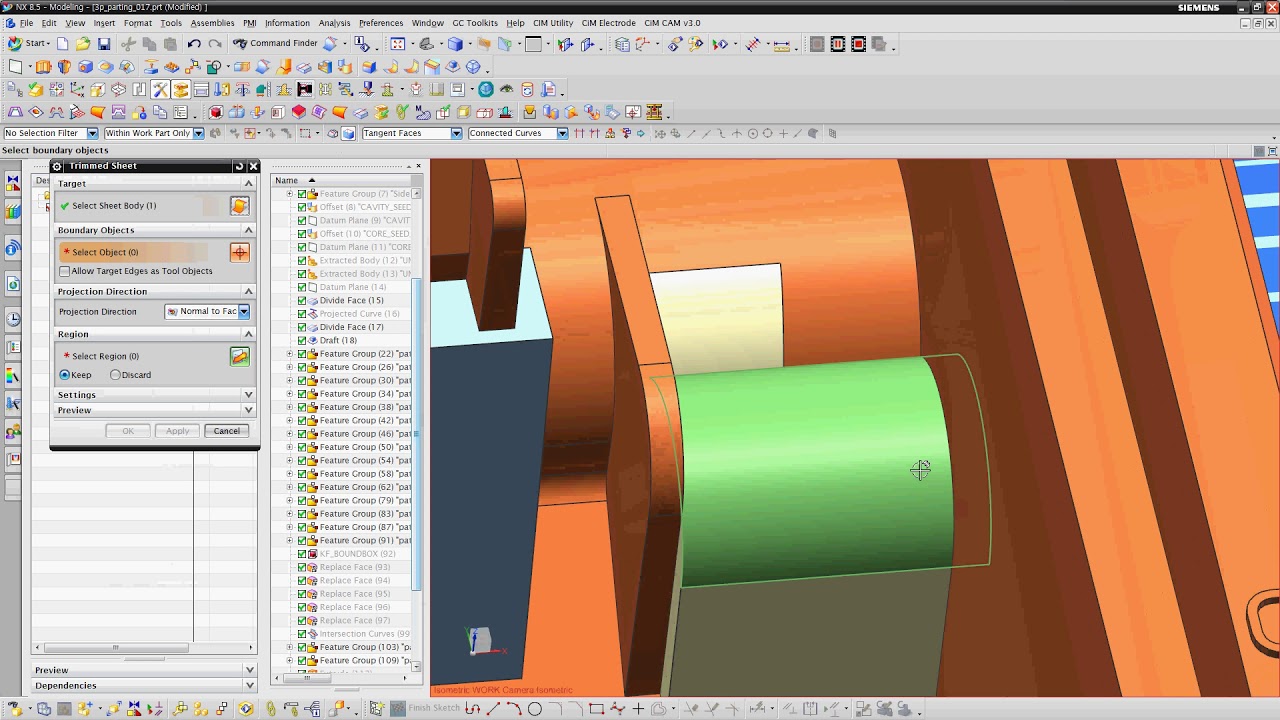Click the Select Region icon
Viewport: 1280px width, 720px height.
pyautogui.click(x=239, y=357)
